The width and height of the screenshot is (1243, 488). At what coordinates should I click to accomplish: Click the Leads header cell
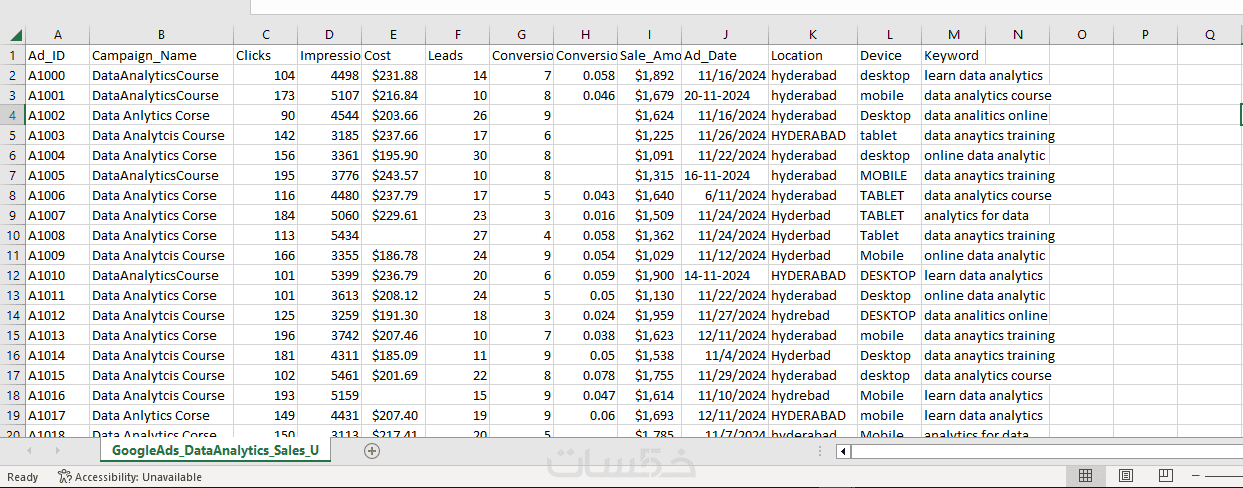[457, 55]
